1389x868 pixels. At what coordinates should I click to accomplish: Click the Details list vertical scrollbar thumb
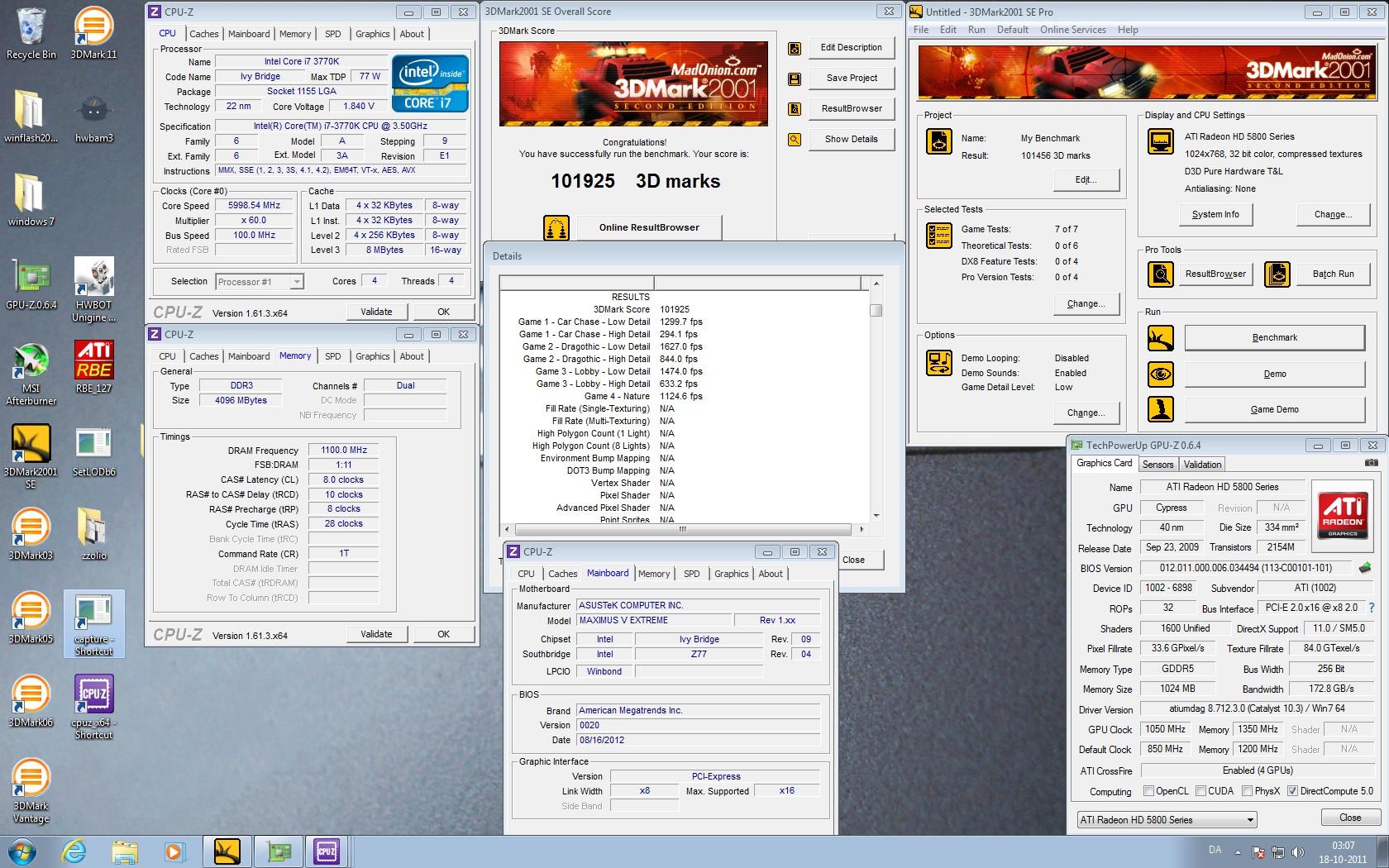[876, 311]
